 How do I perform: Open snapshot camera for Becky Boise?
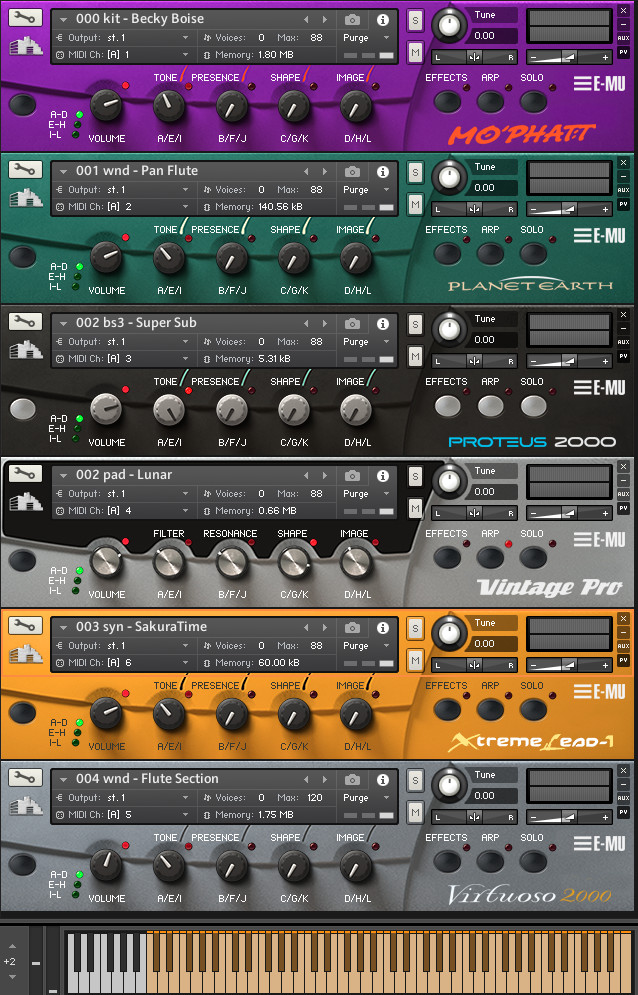(352, 20)
